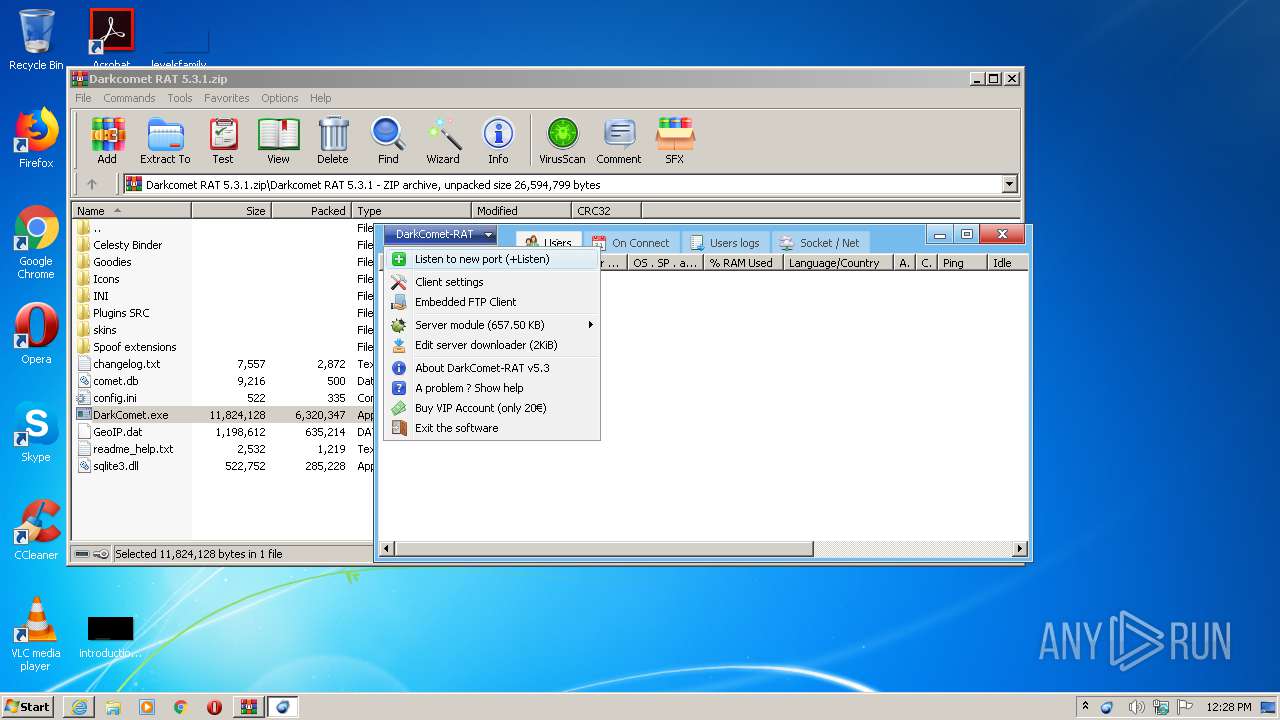Image resolution: width=1280 pixels, height=720 pixels.
Task: Sort by the % RAM Used column
Action: 741,263
